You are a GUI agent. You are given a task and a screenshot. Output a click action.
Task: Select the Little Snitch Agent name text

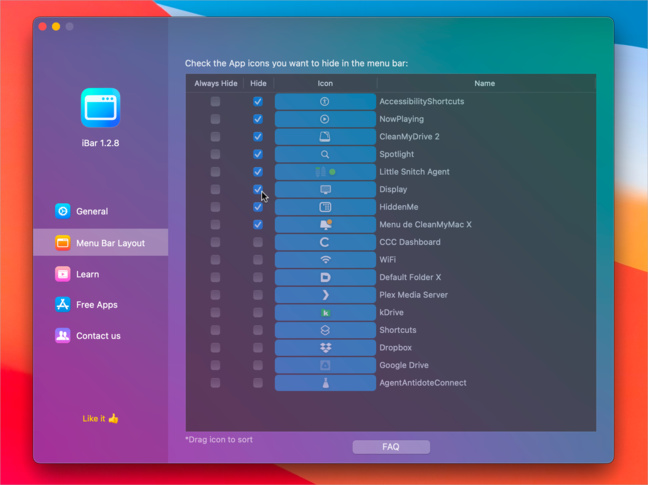[x=414, y=172]
